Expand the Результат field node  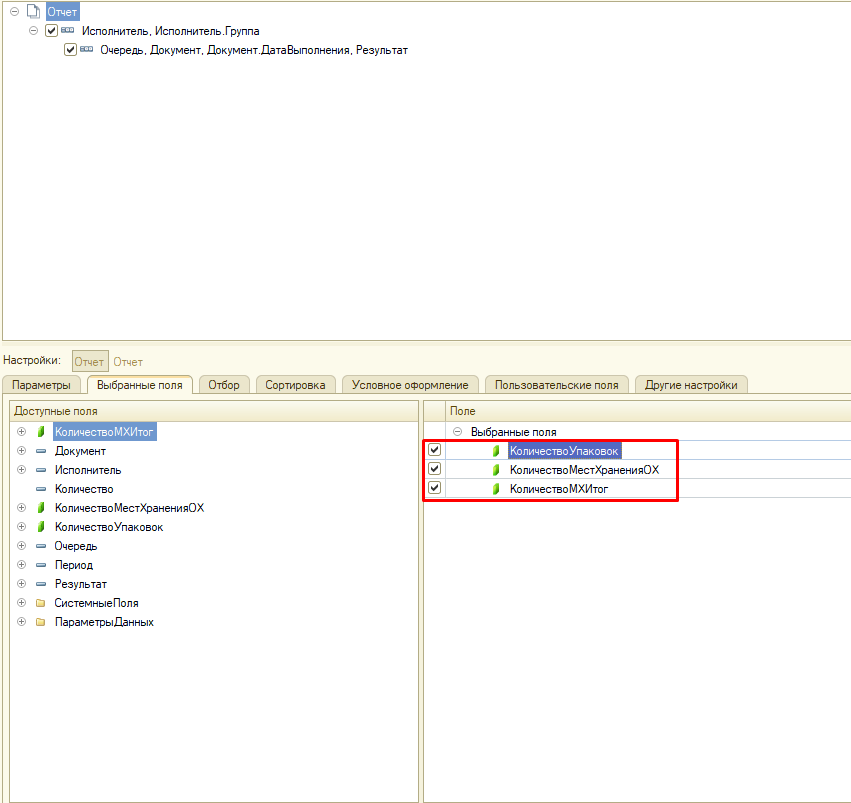[x=22, y=584]
